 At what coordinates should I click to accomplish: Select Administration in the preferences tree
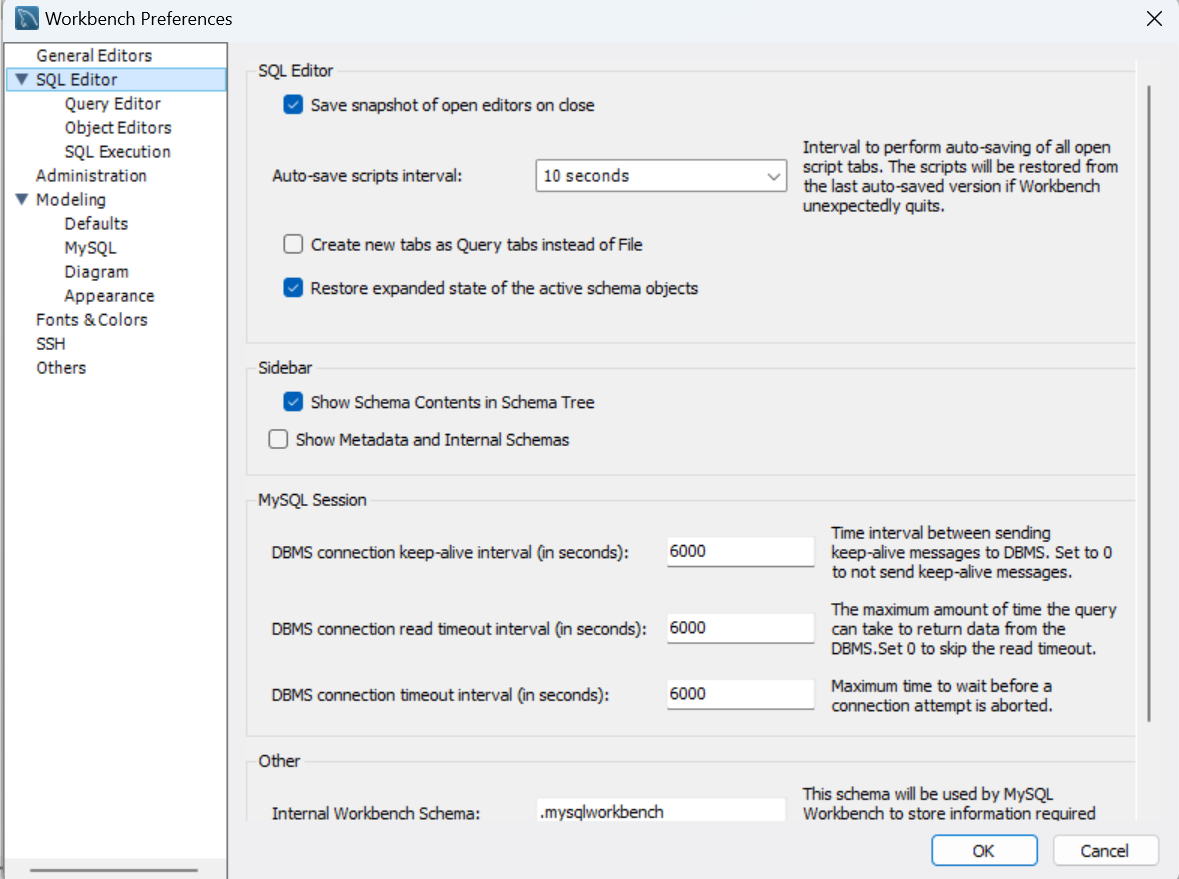[x=91, y=176]
